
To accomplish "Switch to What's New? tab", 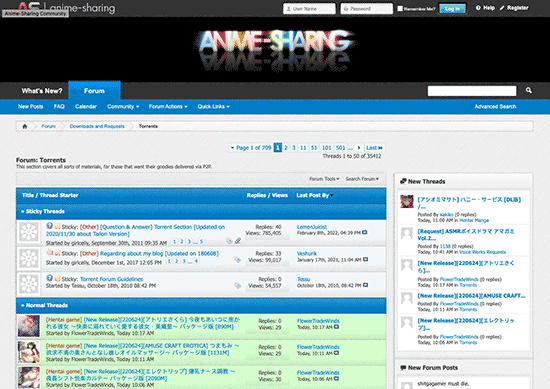I will [42, 91].
